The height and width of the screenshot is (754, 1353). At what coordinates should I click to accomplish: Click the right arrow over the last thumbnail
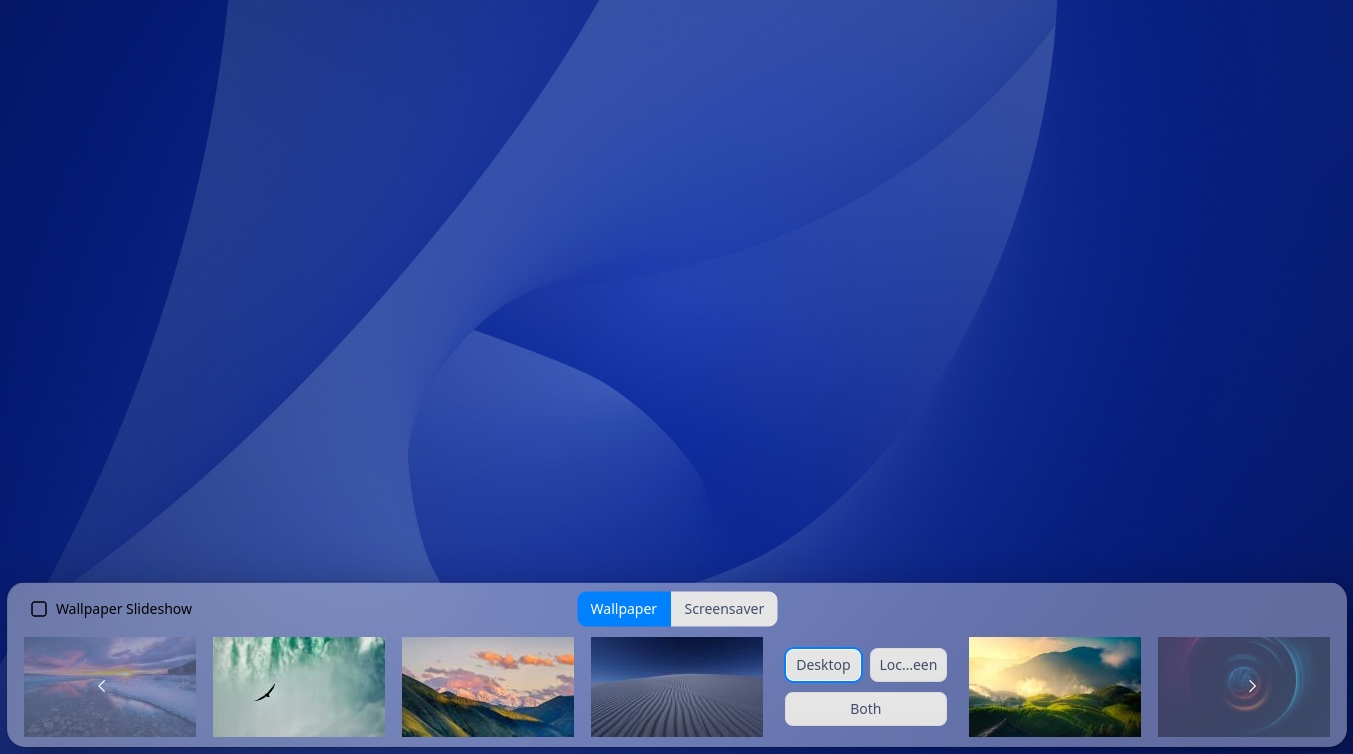1252,686
